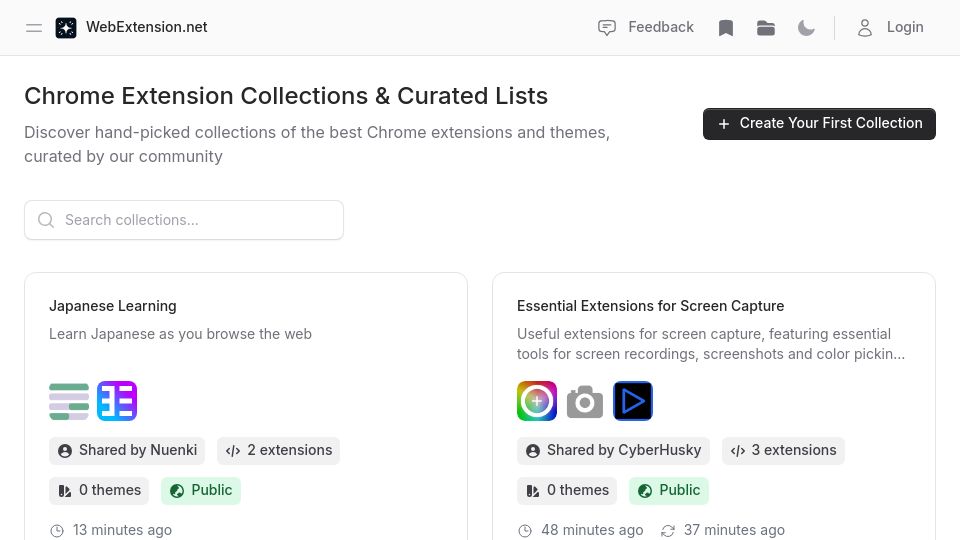Click the Learn Japanese as you browse description
The height and width of the screenshot is (540, 960).
180,334
